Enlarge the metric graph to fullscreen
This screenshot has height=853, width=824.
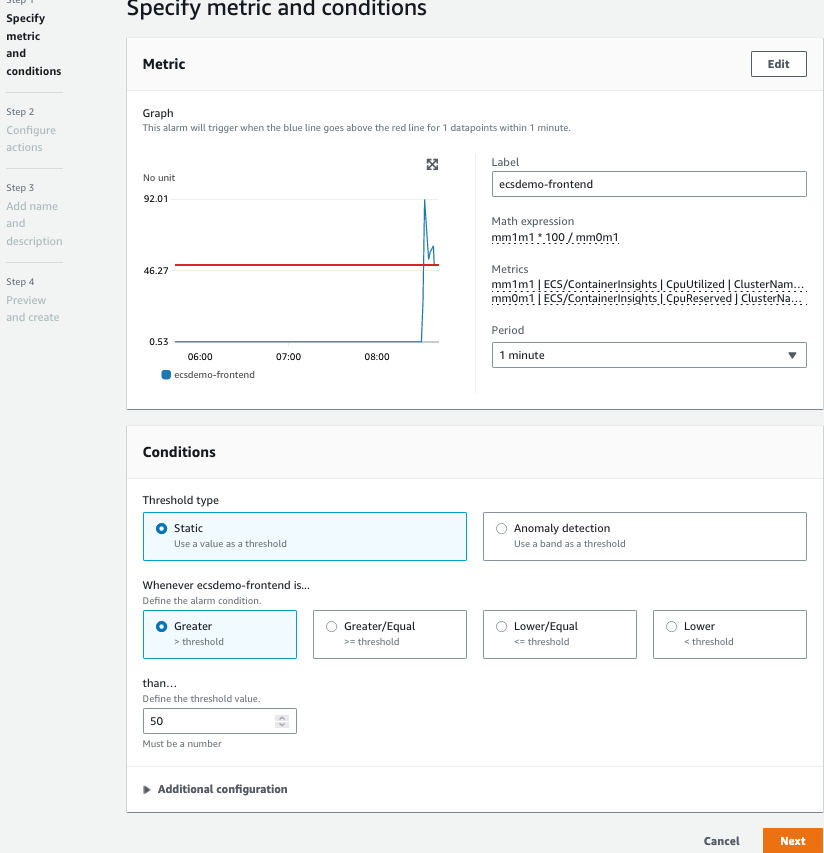(x=432, y=165)
